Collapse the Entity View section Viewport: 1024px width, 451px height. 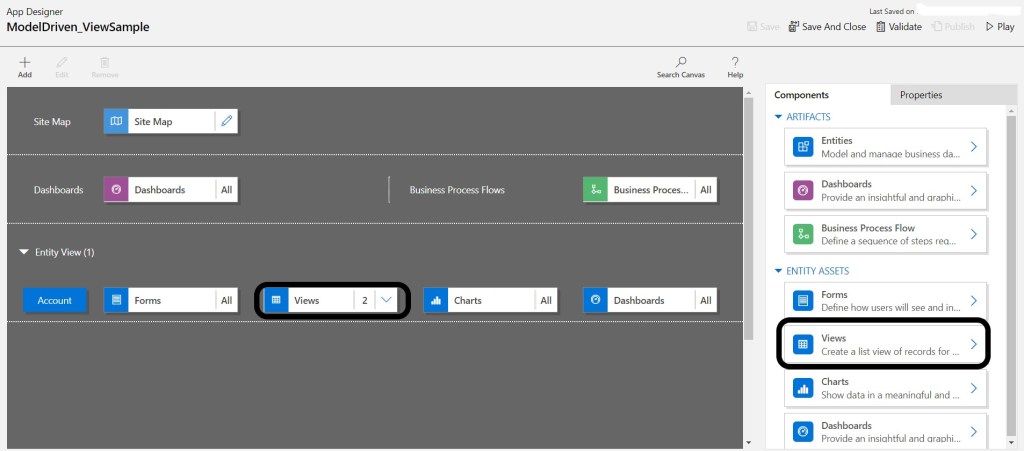pos(24,253)
